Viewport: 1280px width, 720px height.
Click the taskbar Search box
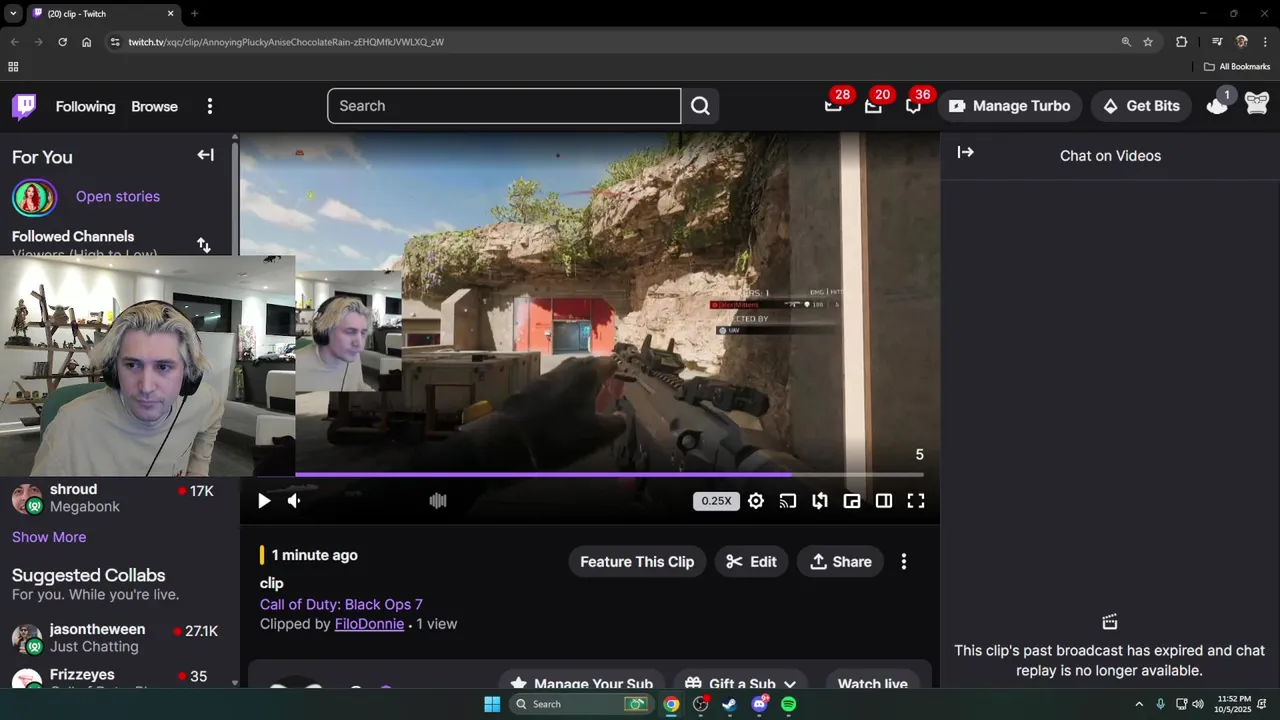pyautogui.click(x=582, y=704)
